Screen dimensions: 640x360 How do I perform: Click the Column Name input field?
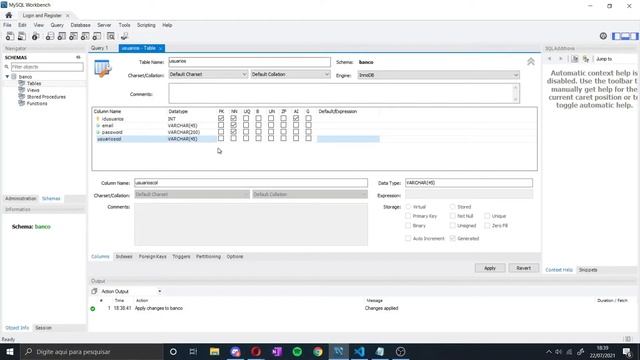pos(251,183)
